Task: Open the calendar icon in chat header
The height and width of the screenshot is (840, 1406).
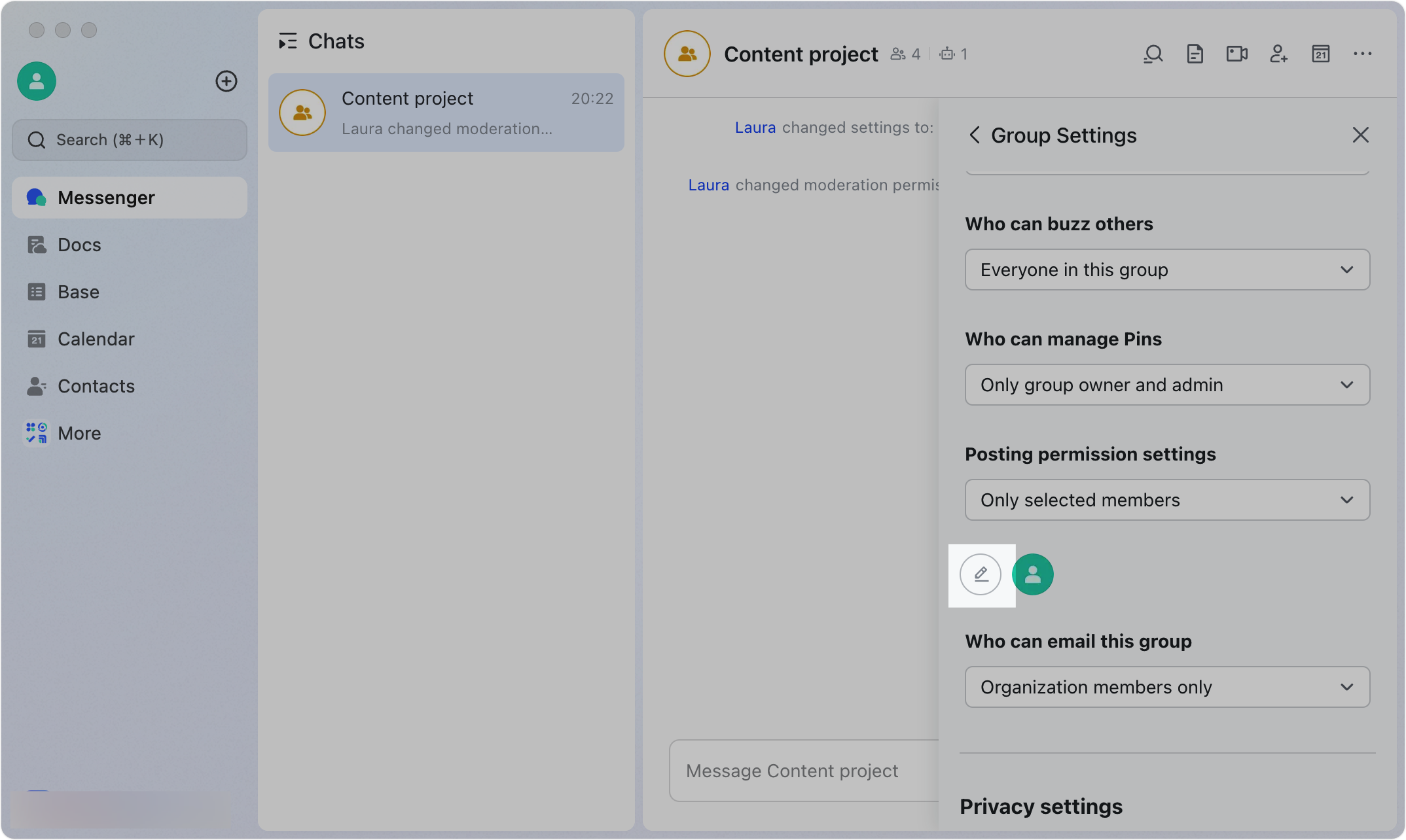Action: coord(1321,54)
